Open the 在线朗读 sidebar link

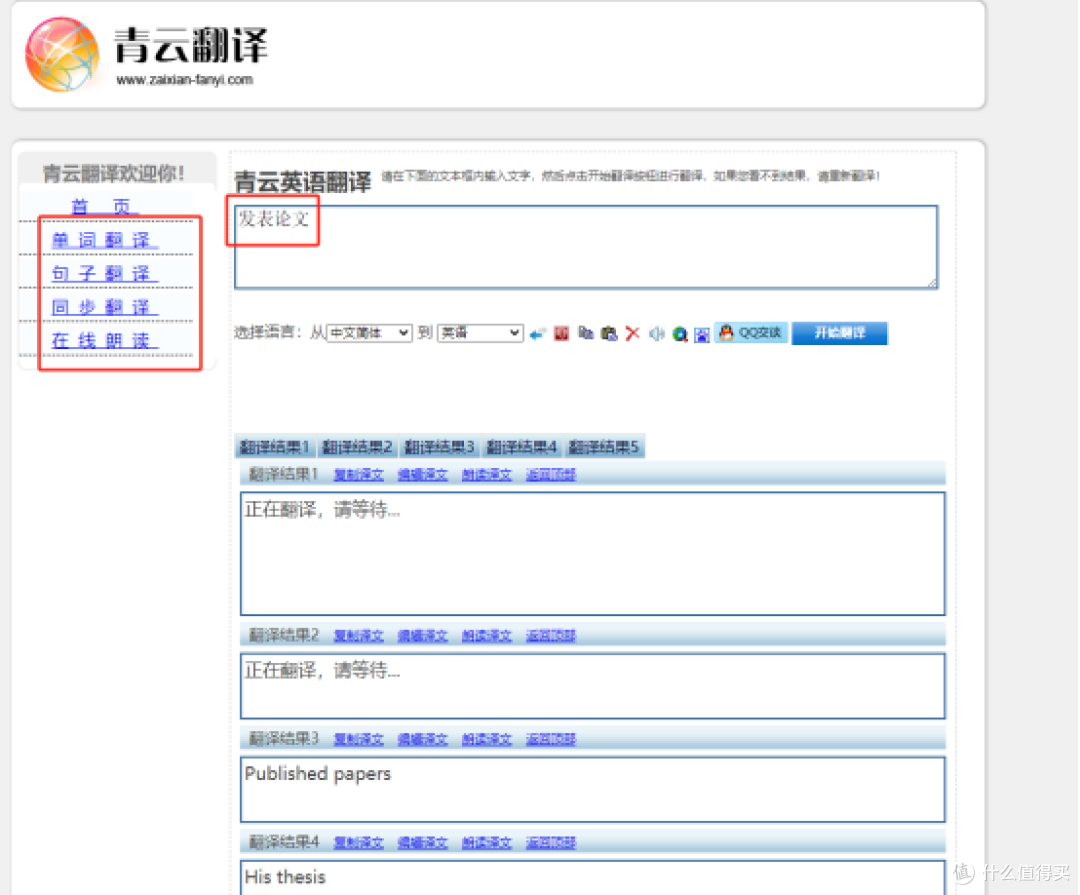click(105, 340)
